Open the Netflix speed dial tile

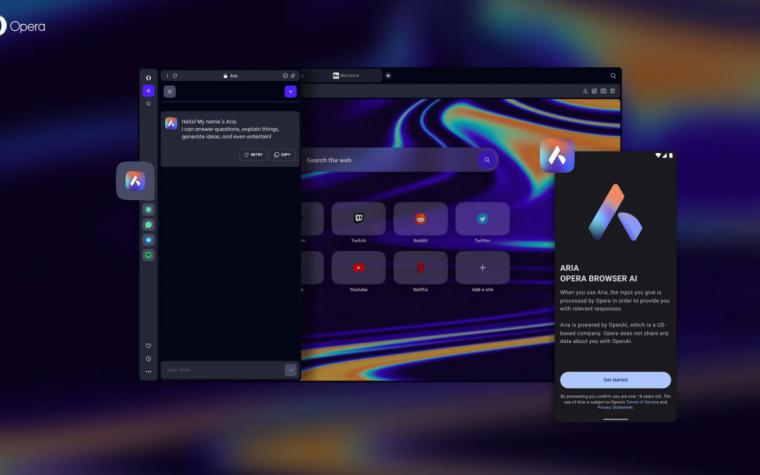(x=420, y=268)
